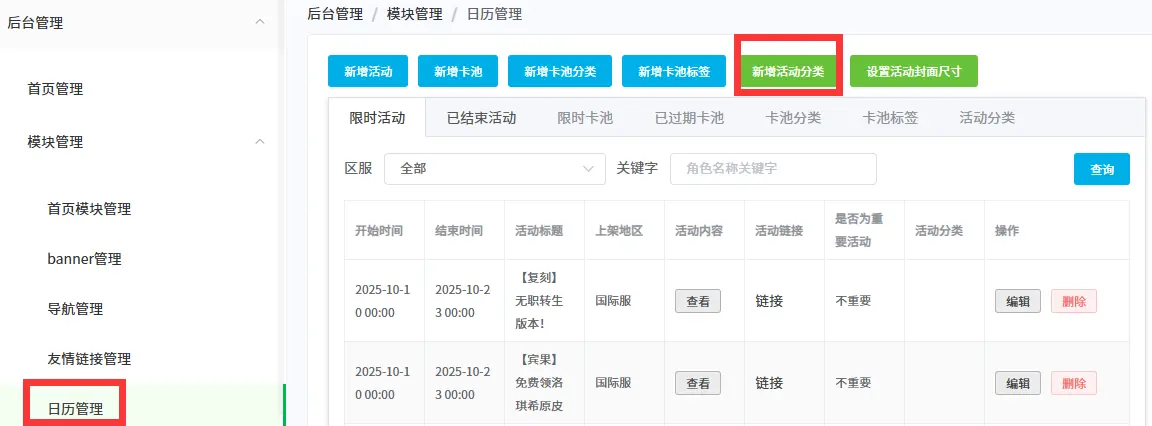The height and width of the screenshot is (426, 1152).
Task: Delete the 免费领洛琪希原皮 activity row
Action: (1073, 383)
